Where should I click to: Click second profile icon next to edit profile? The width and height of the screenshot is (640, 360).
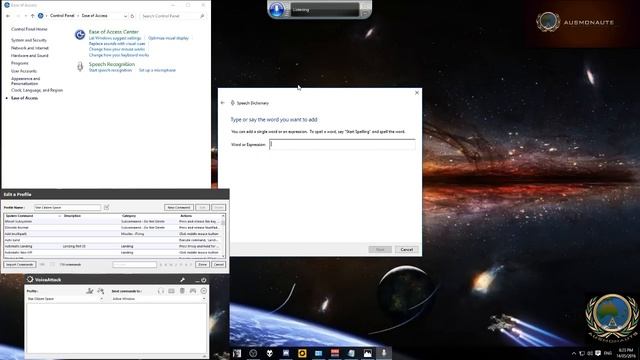(100, 291)
